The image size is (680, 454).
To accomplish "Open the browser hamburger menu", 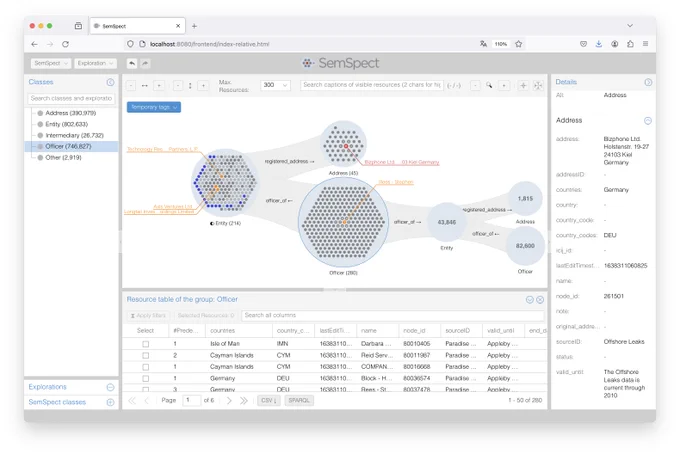I will pyautogui.click(x=646, y=44).
